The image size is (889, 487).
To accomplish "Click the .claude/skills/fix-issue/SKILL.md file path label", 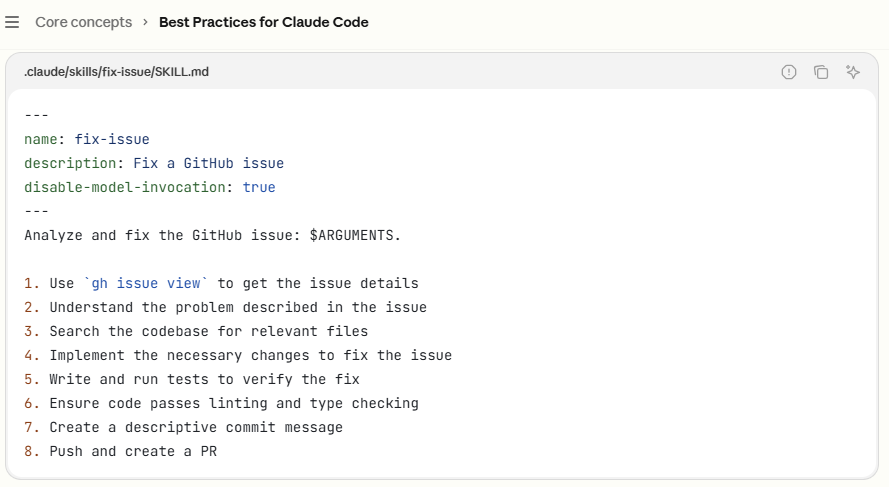I will [x=116, y=72].
